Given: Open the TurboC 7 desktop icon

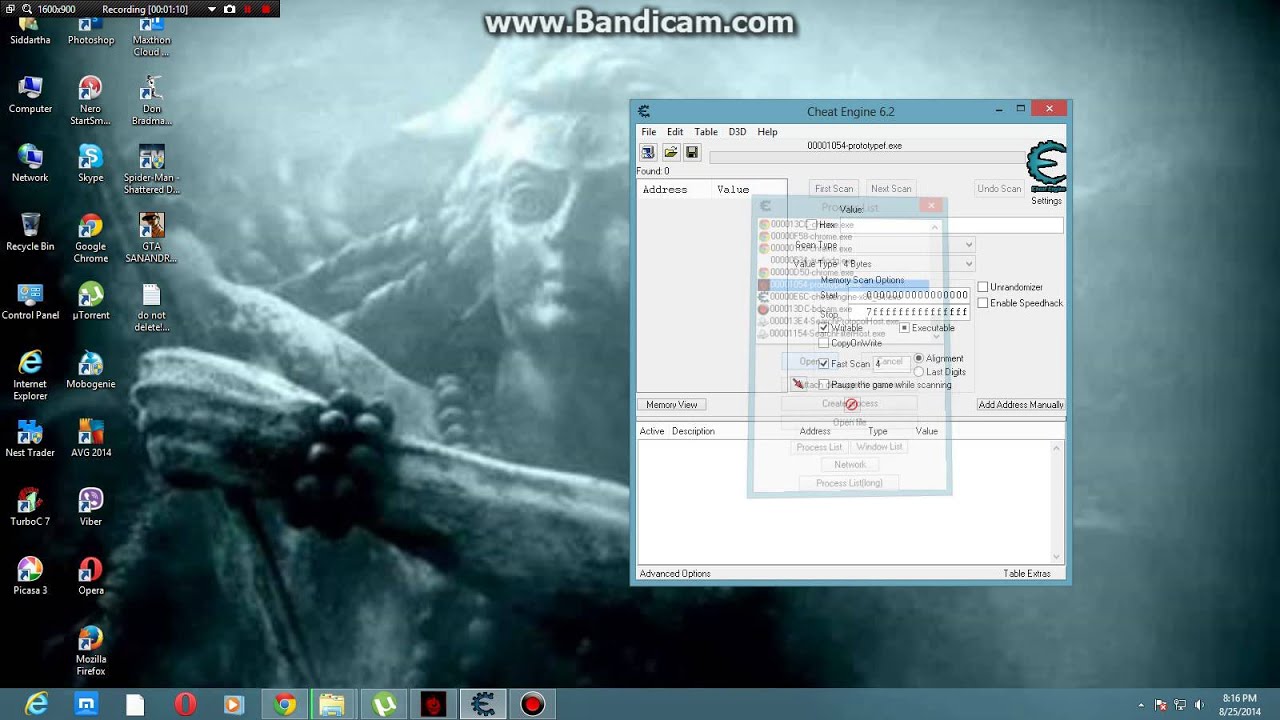Looking at the screenshot, I should 30,507.
